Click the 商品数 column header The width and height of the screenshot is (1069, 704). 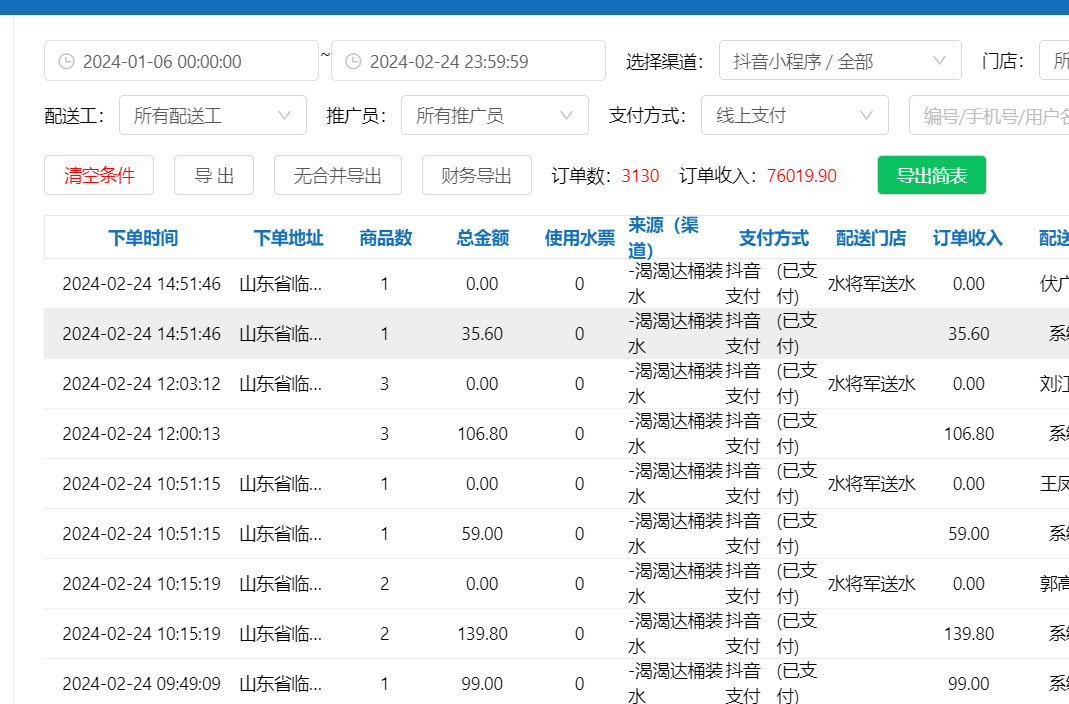[386, 238]
